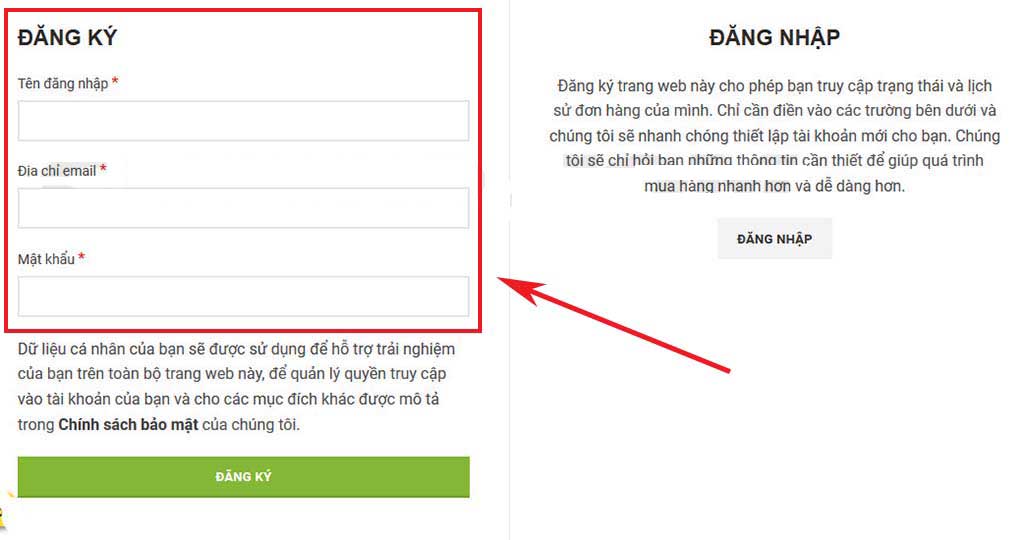Click the vertical divider between the sections

509,270
